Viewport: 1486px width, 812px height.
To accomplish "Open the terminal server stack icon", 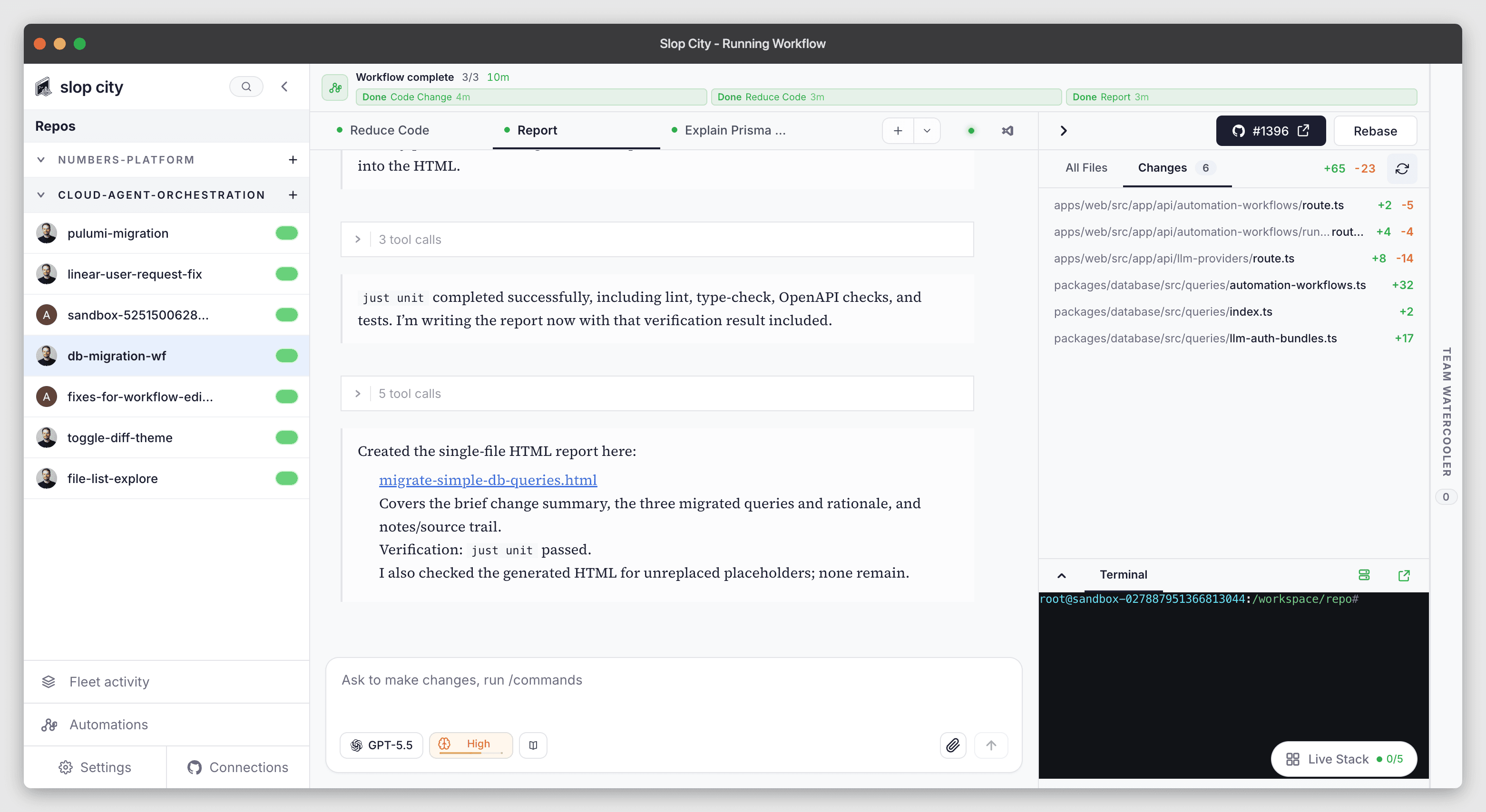I will [1364, 575].
